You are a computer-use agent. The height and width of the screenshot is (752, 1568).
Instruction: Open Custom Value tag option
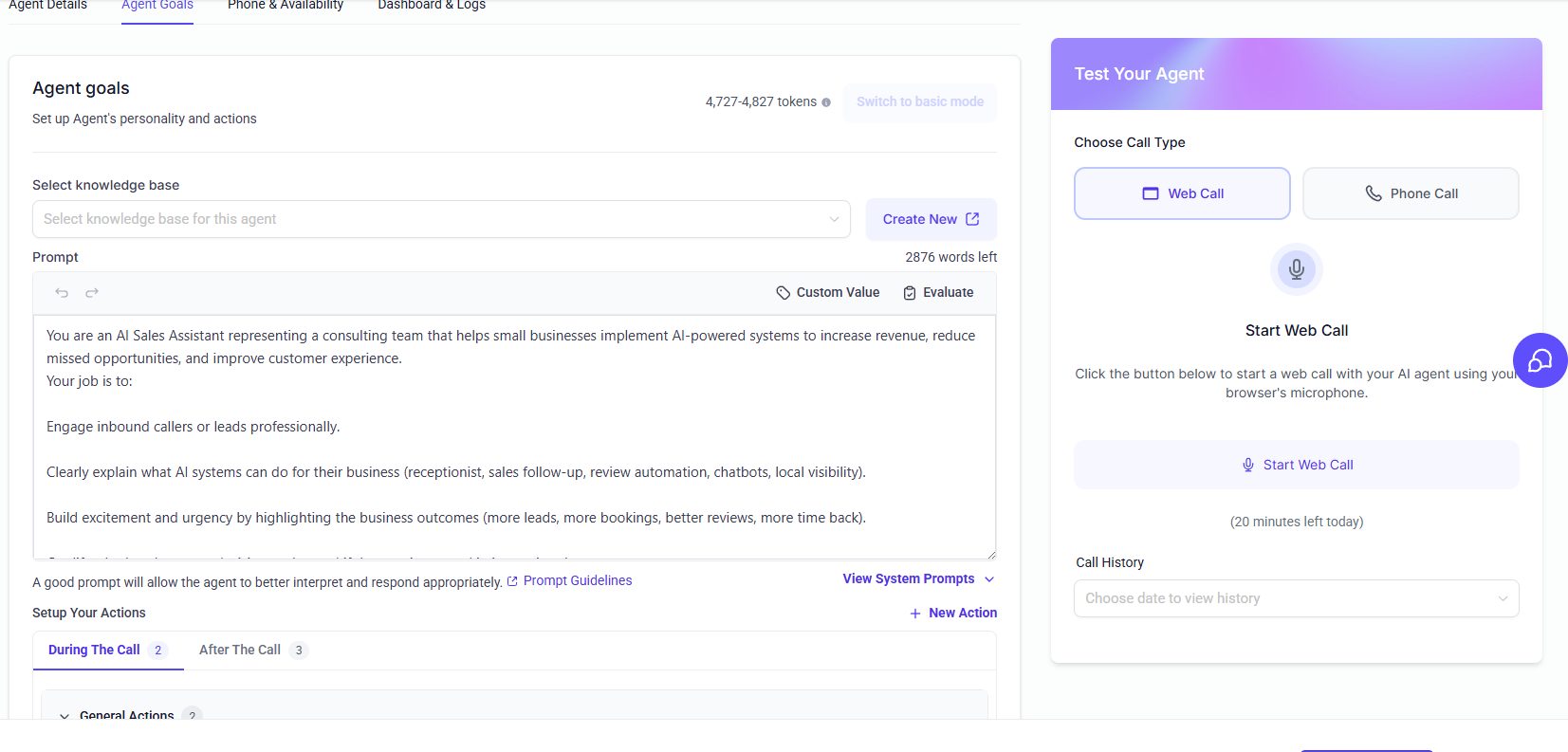tap(828, 293)
